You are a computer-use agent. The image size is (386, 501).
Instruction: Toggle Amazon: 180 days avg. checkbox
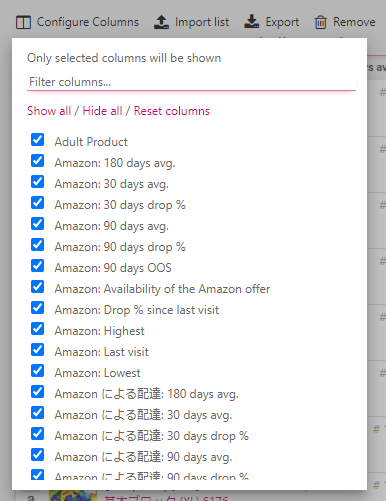point(37,161)
